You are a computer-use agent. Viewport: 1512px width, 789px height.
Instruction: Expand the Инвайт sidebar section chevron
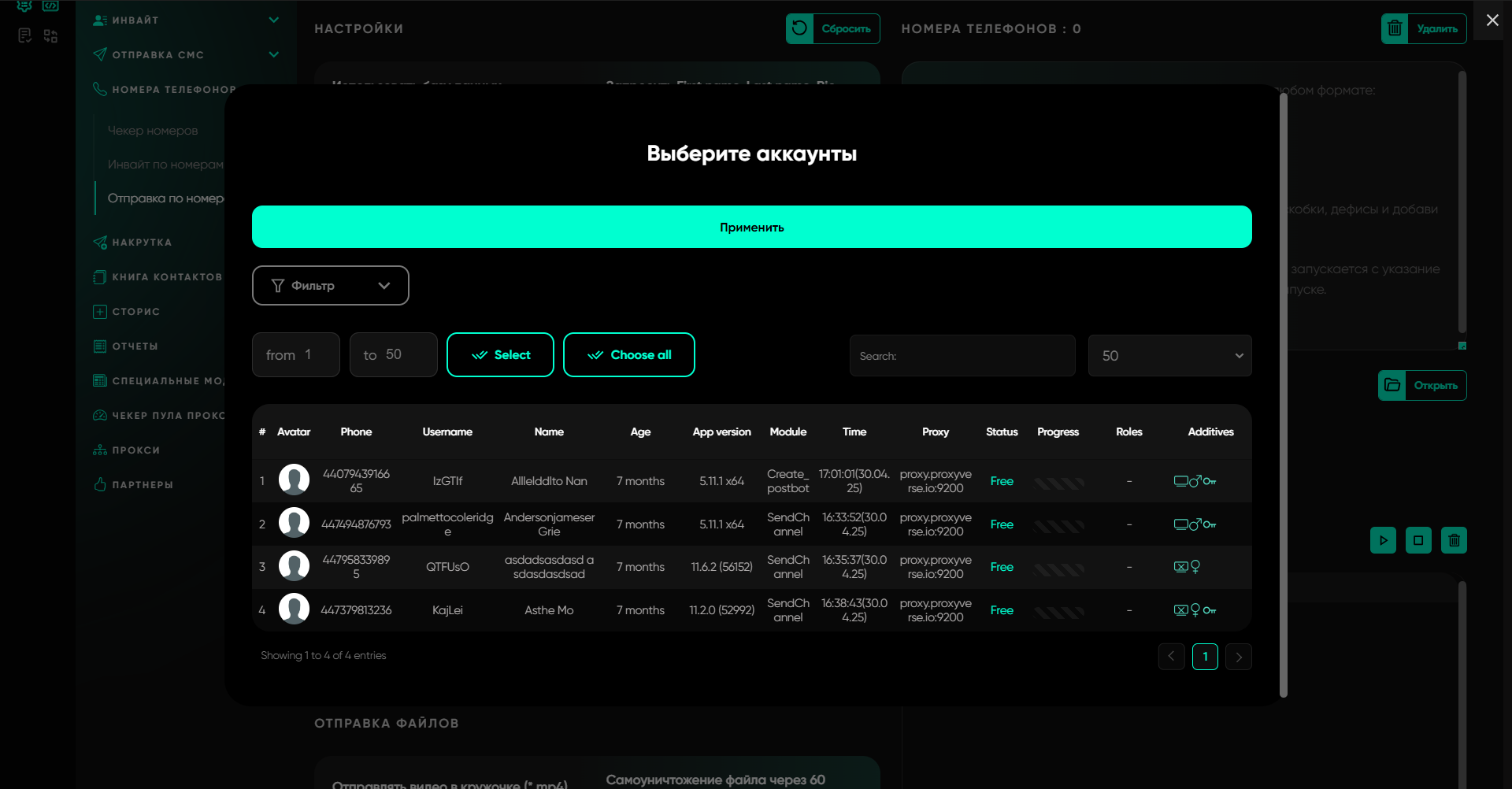(273, 20)
